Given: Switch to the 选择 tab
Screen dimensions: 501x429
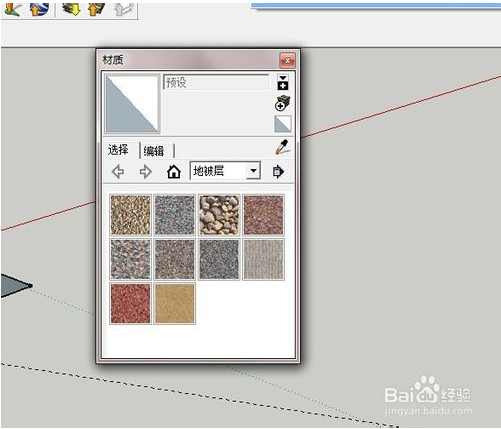Looking at the screenshot, I should pos(118,150).
